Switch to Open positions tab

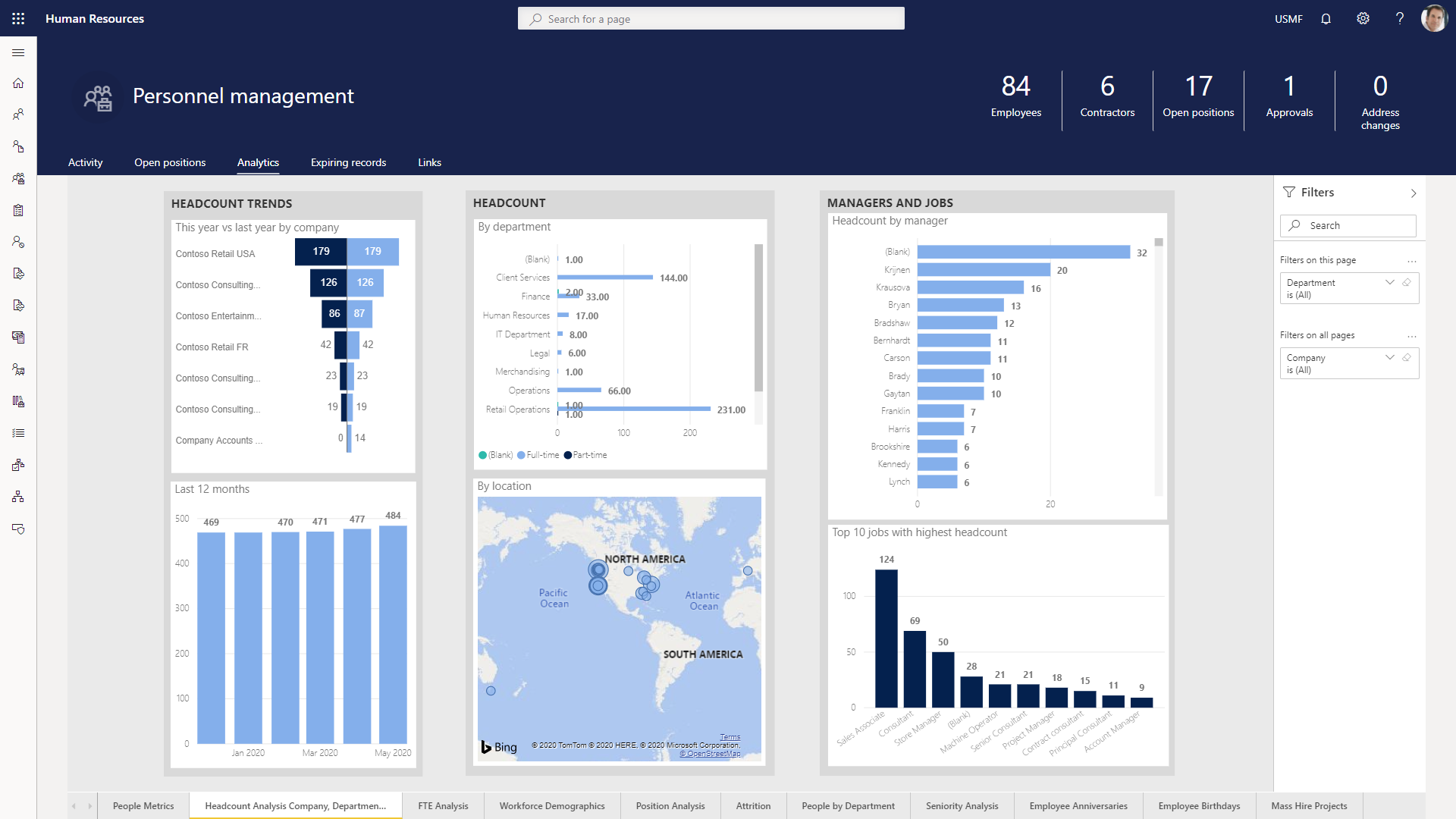(x=170, y=162)
